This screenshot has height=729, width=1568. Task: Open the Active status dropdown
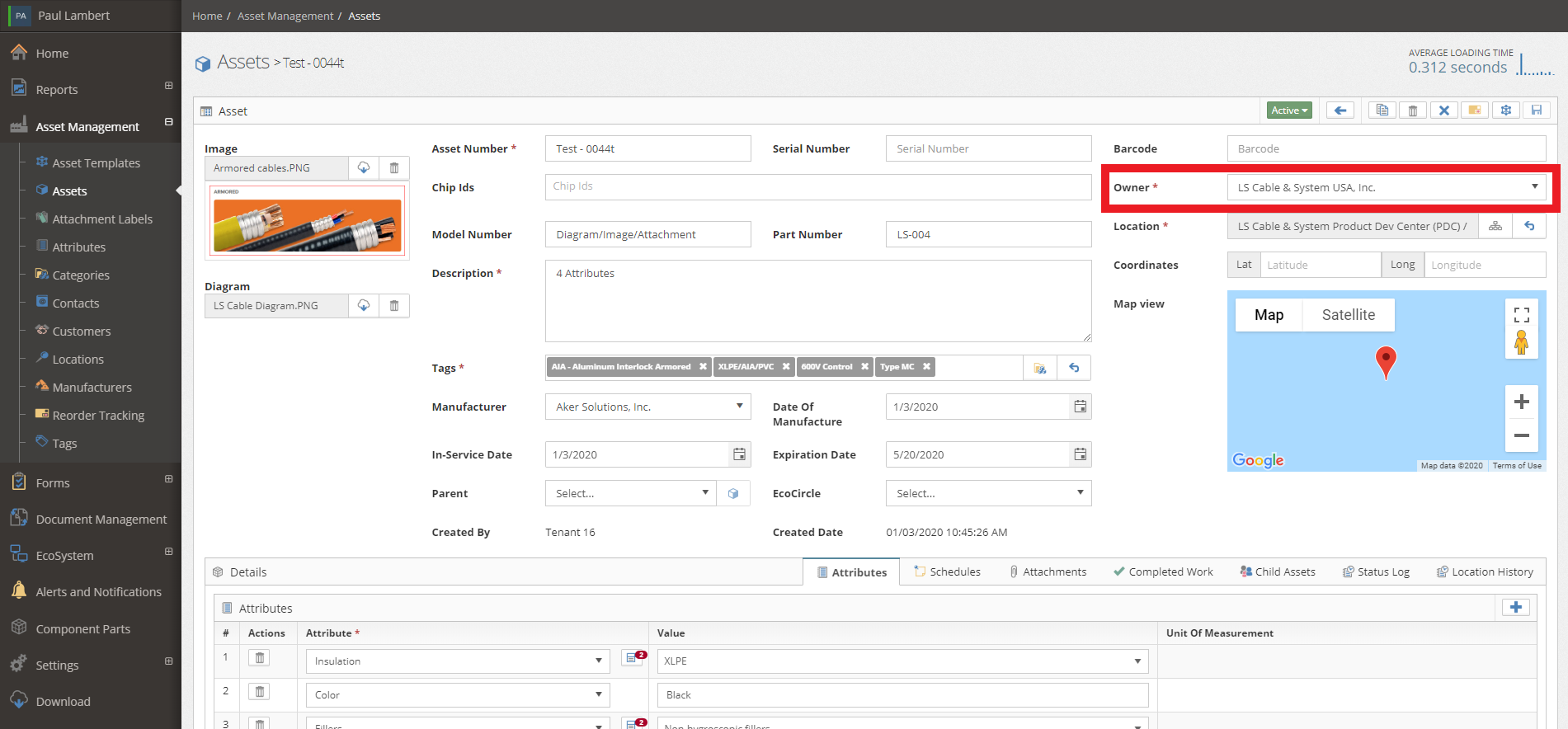pyautogui.click(x=1289, y=111)
